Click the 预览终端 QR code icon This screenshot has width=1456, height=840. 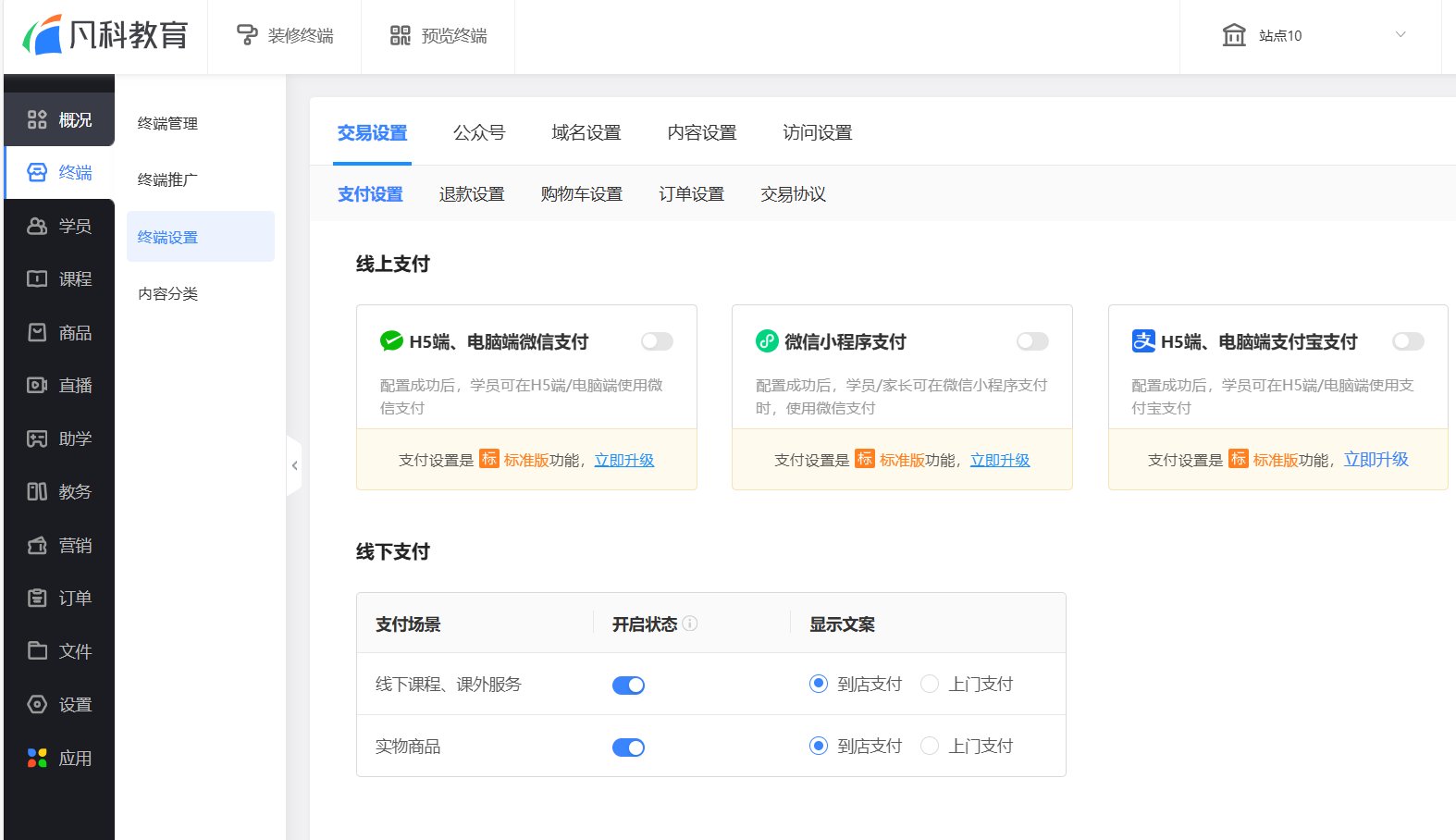tap(400, 35)
